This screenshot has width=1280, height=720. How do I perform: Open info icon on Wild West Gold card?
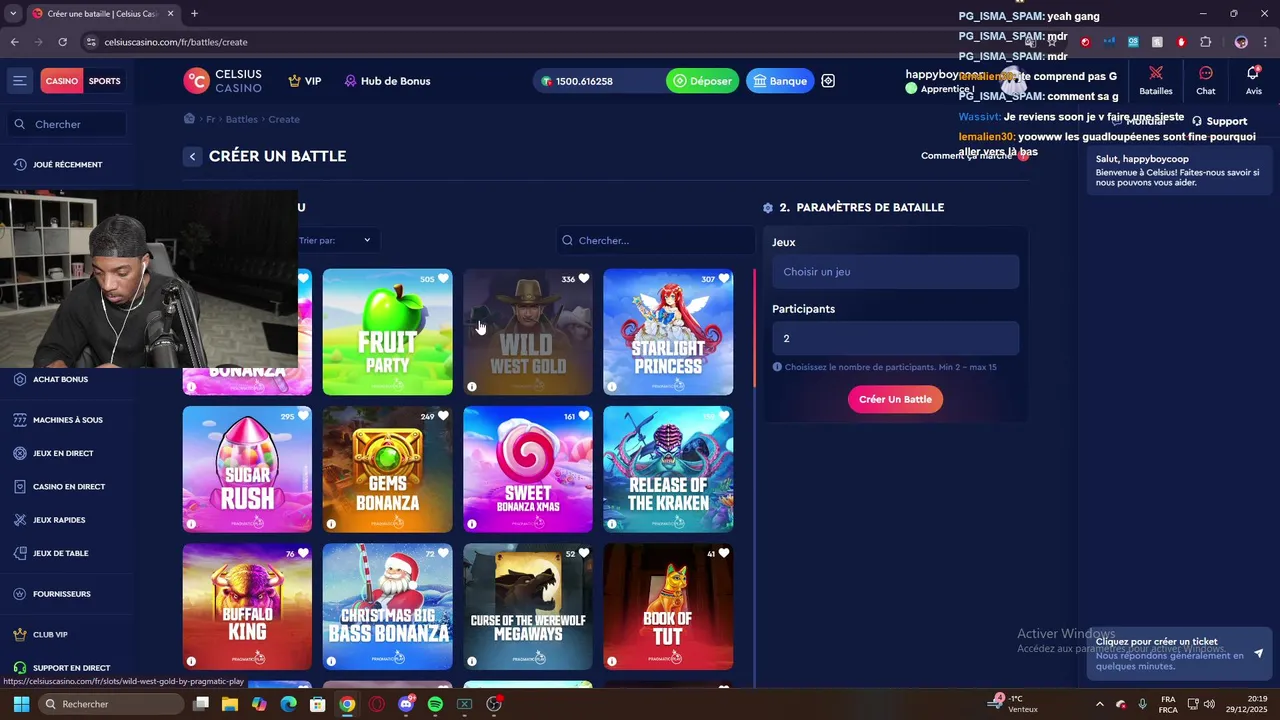pyautogui.click(x=472, y=387)
